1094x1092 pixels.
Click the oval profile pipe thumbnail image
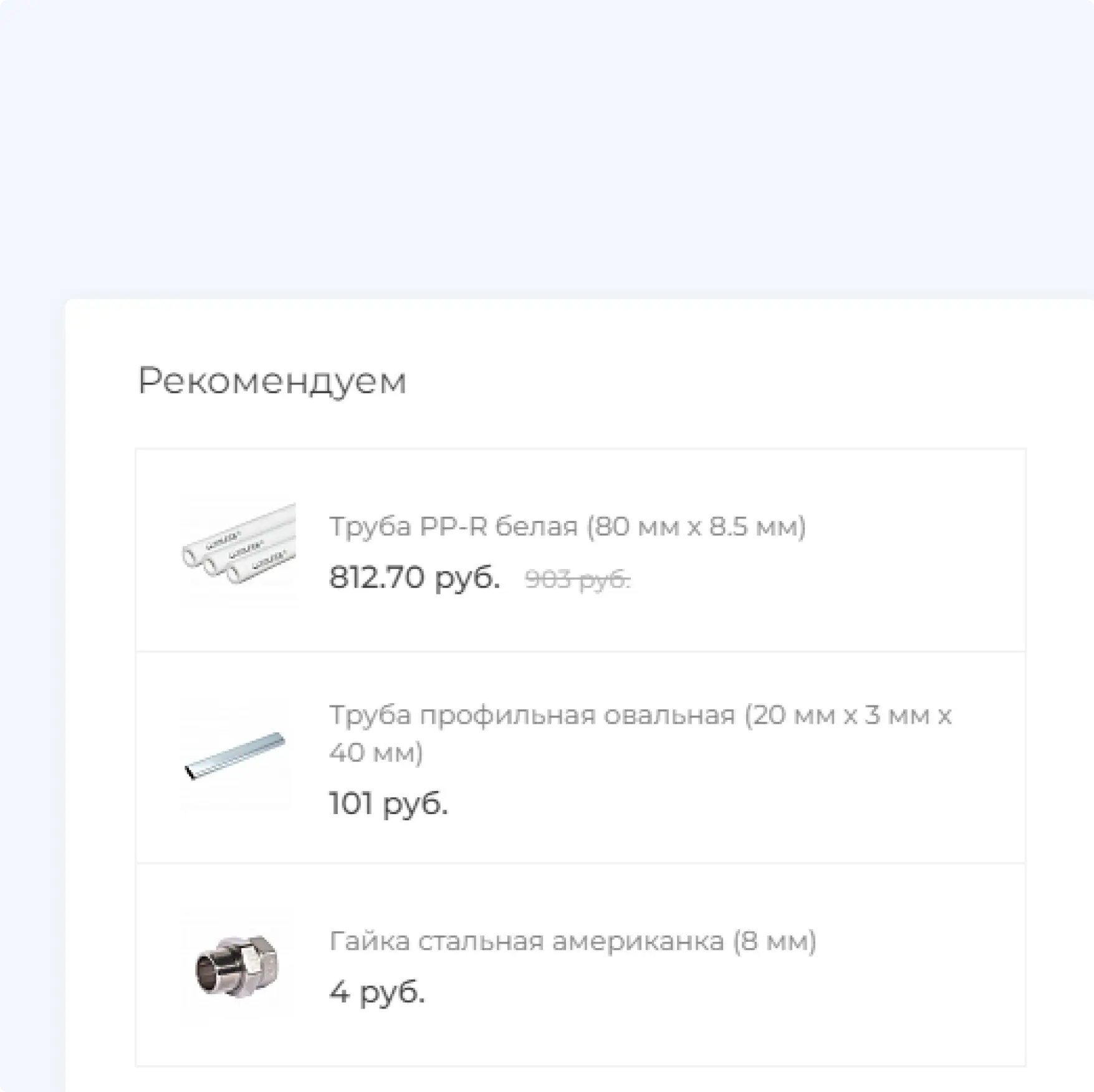pyautogui.click(x=236, y=755)
